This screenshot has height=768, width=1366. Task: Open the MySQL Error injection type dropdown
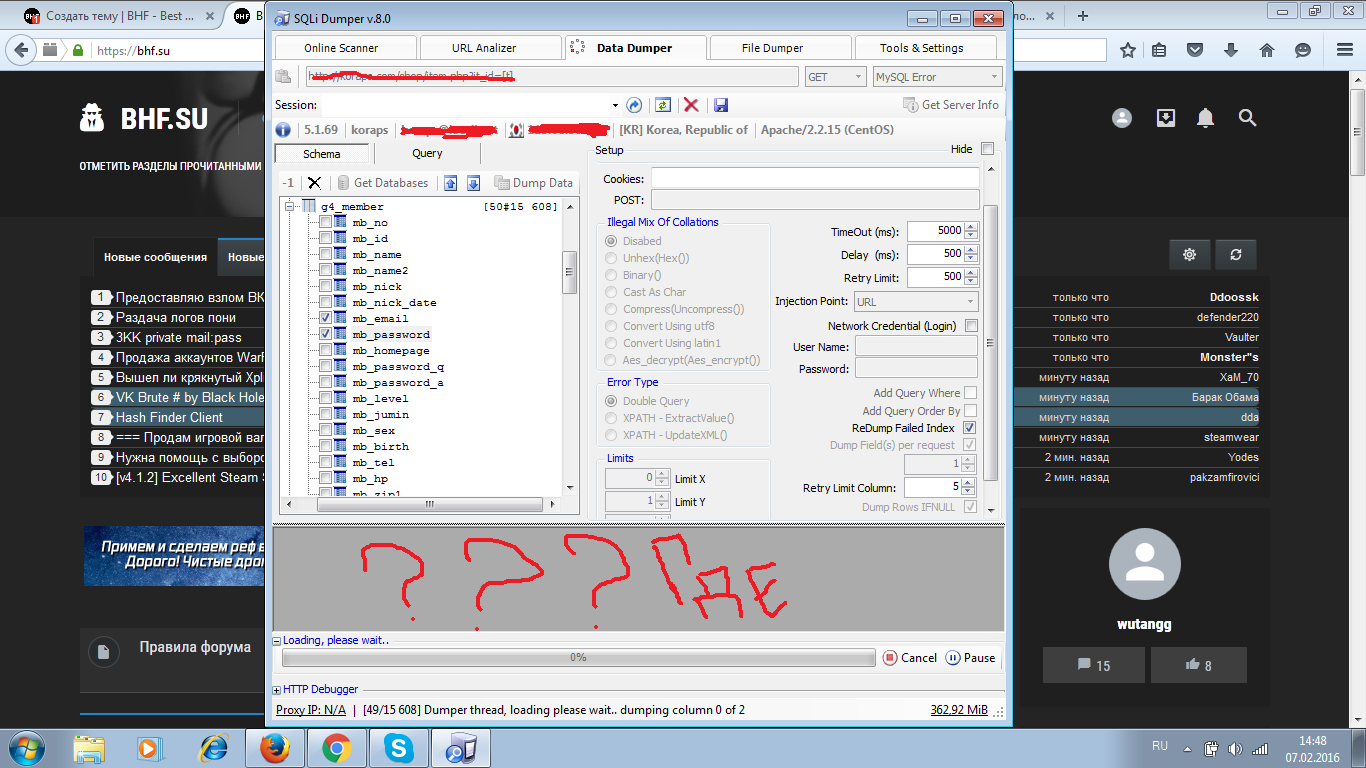937,77
